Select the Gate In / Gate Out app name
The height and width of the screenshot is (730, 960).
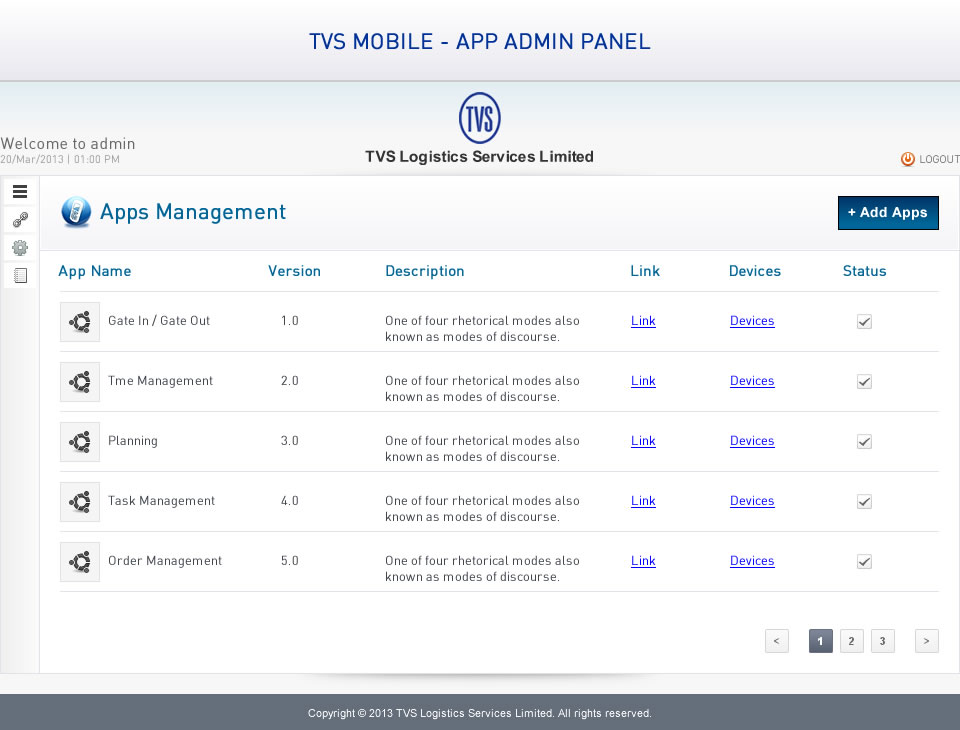click(x=159, y=321)
